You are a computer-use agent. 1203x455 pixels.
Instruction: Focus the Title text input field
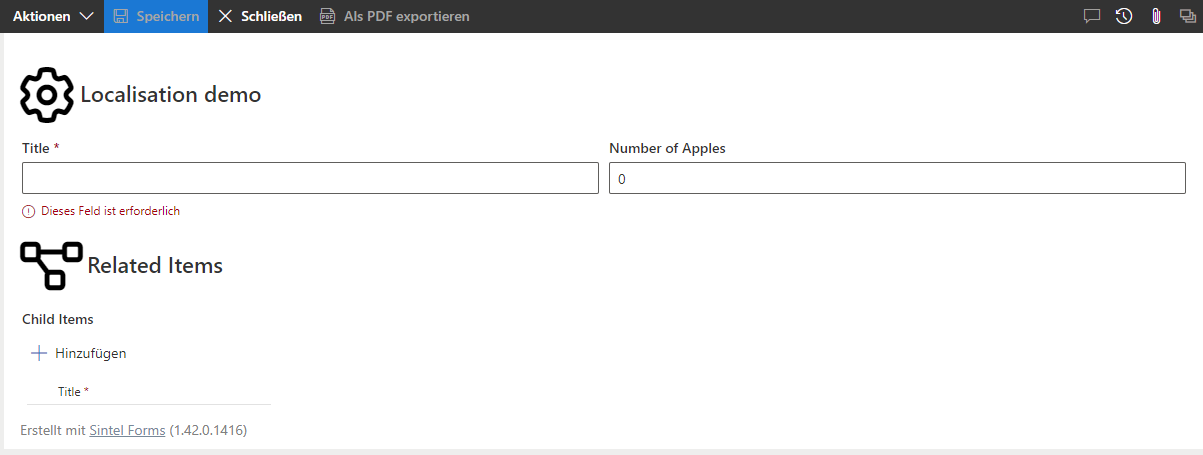coord(310,179)
